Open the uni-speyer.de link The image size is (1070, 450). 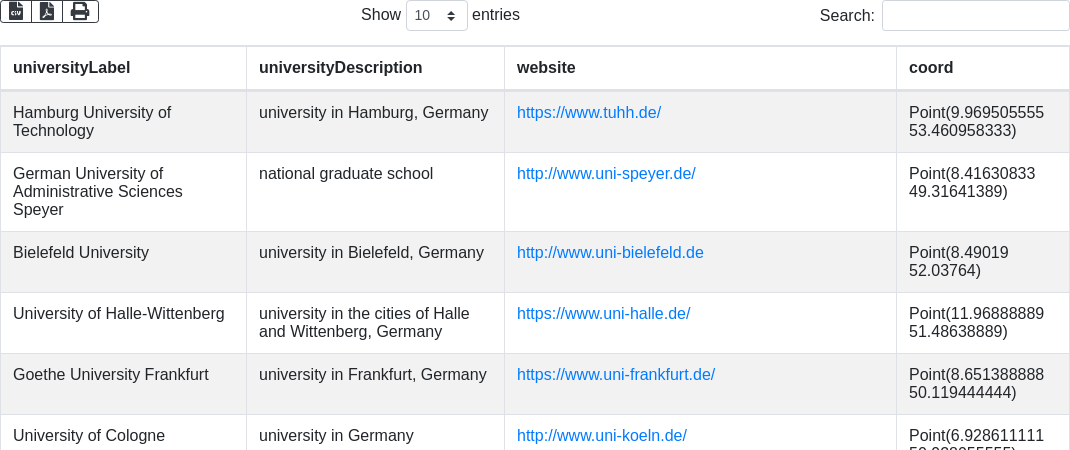[606, 173]
